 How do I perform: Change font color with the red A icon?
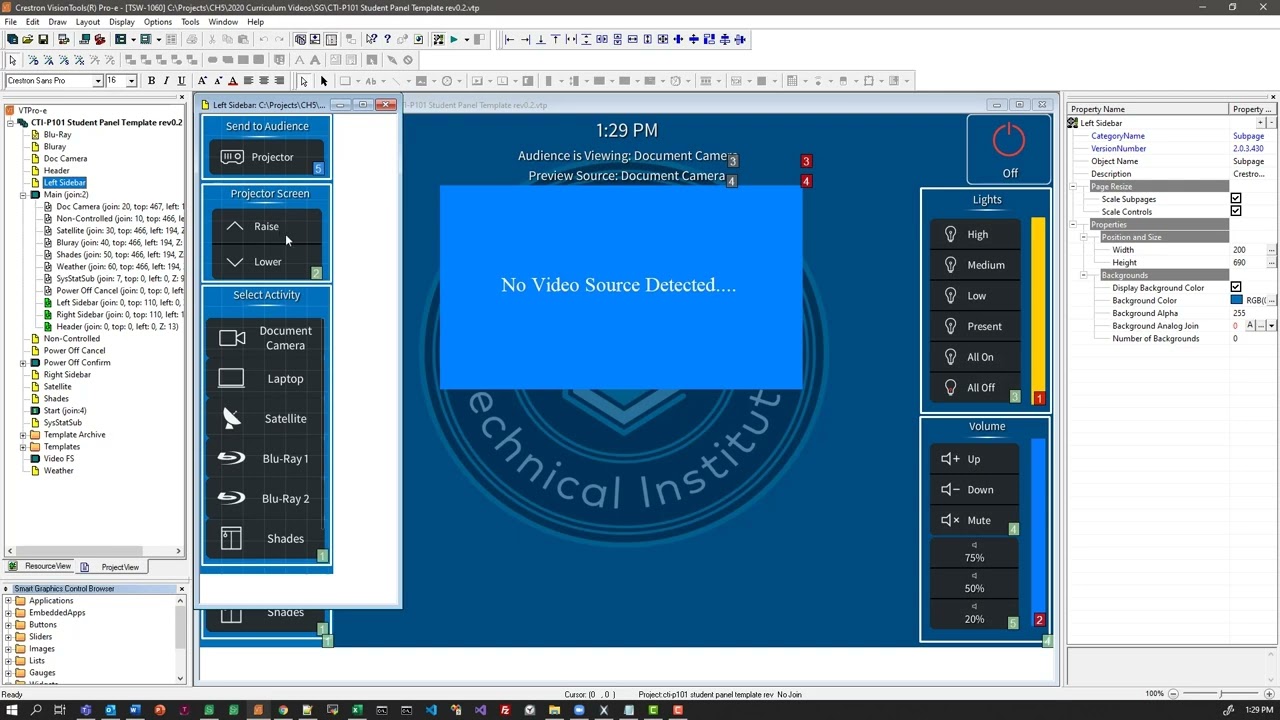point(232,81)
